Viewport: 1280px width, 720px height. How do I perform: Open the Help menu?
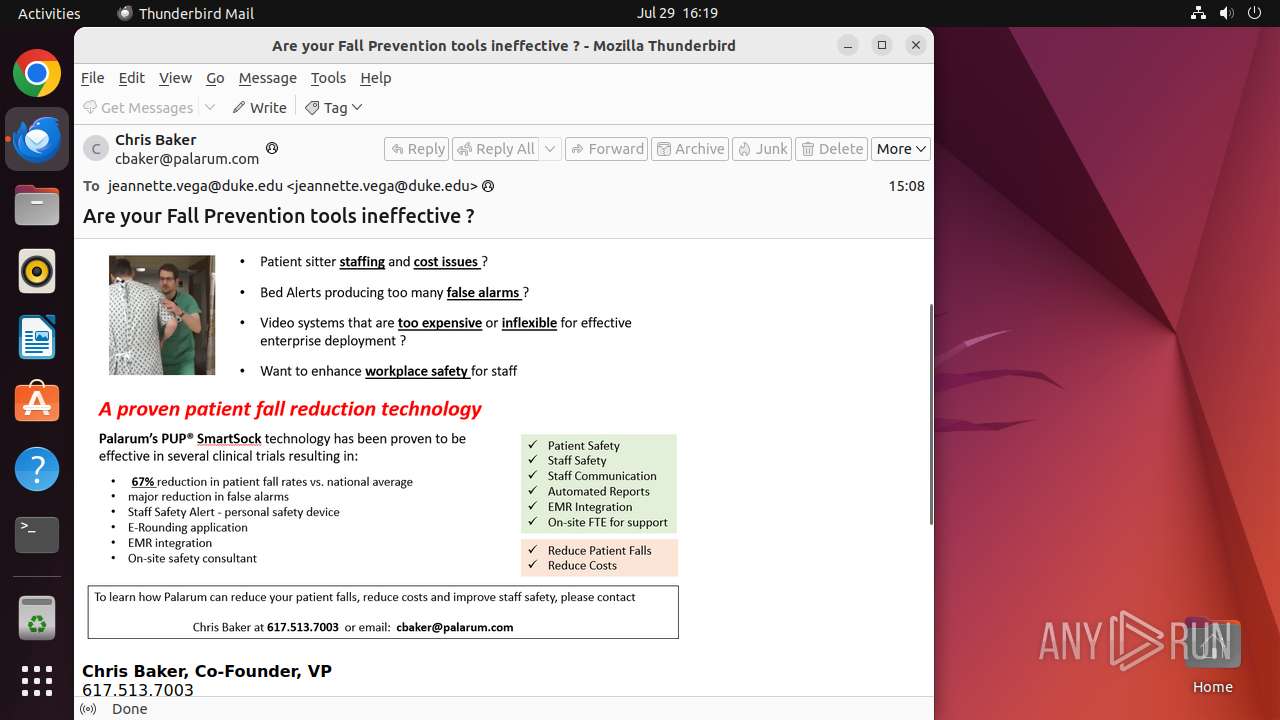click(375, 78)
